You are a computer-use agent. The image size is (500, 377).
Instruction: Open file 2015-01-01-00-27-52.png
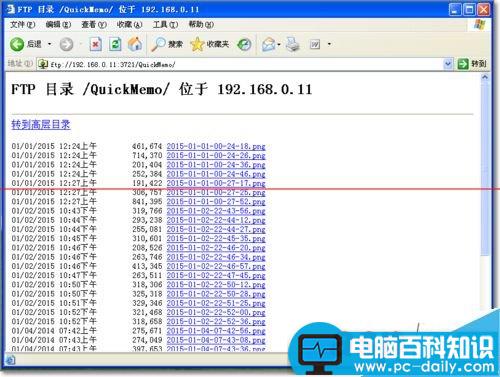216,202
